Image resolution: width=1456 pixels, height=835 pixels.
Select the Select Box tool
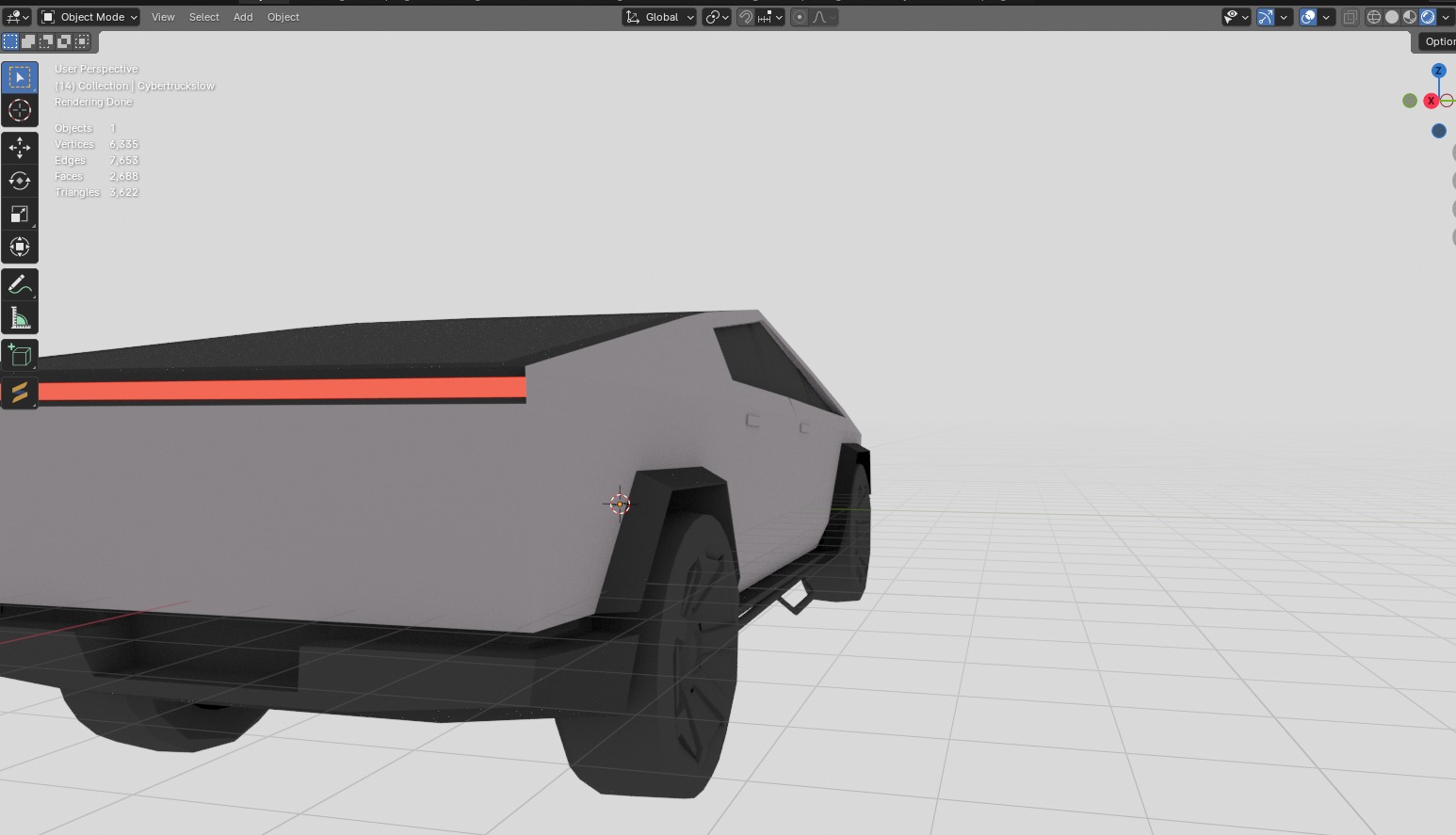point(20,77)
